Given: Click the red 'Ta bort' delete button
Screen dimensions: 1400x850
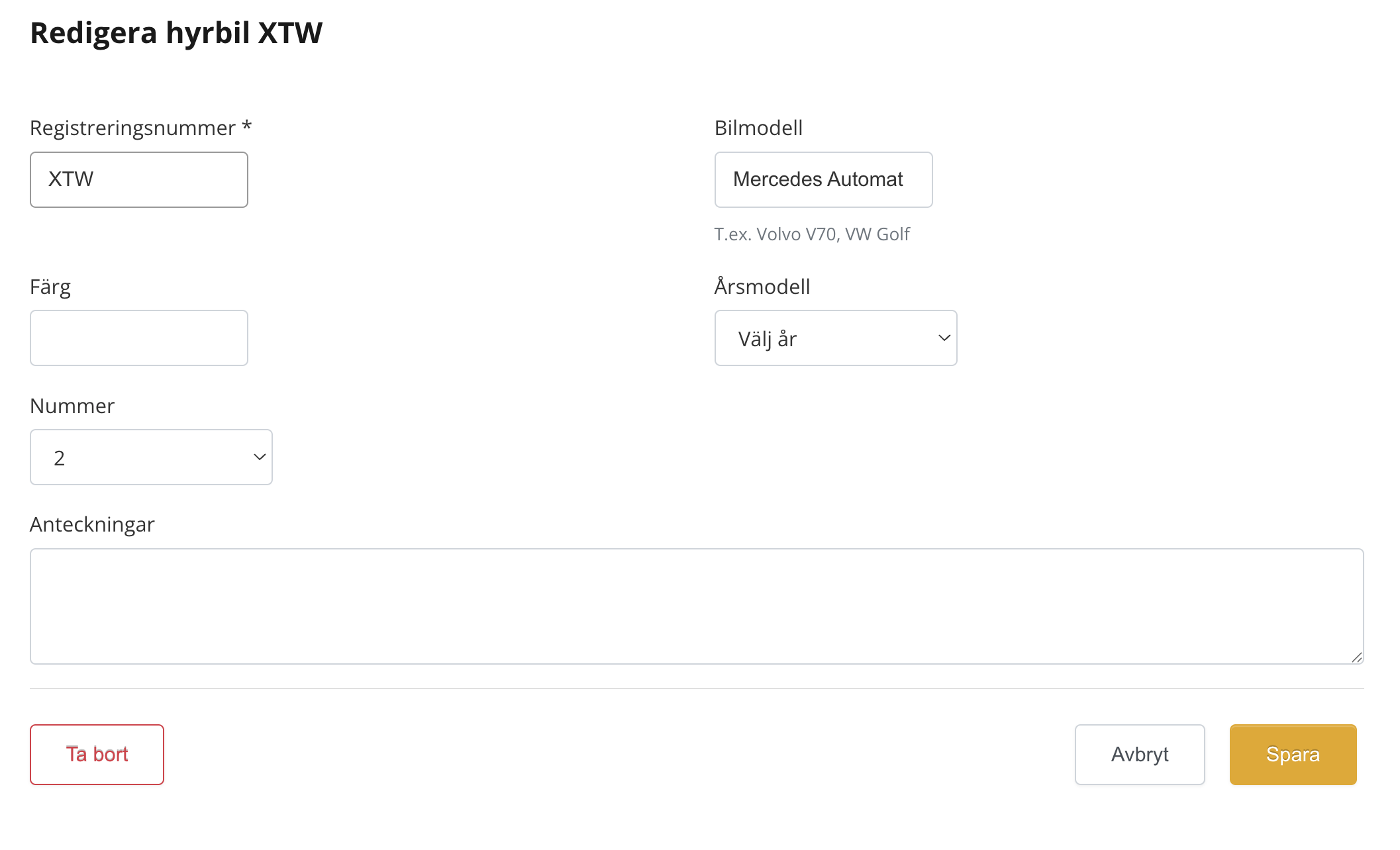Looking at the screenshot, I should pyautogui.click(x=97, y=755).
